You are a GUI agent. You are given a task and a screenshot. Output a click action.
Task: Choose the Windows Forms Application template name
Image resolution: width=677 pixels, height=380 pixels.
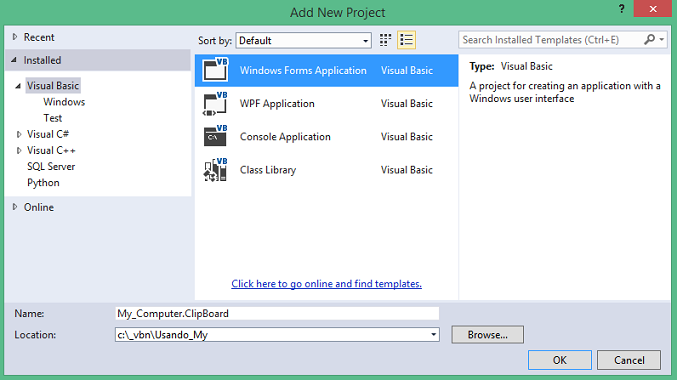click(x=303, y=70)
